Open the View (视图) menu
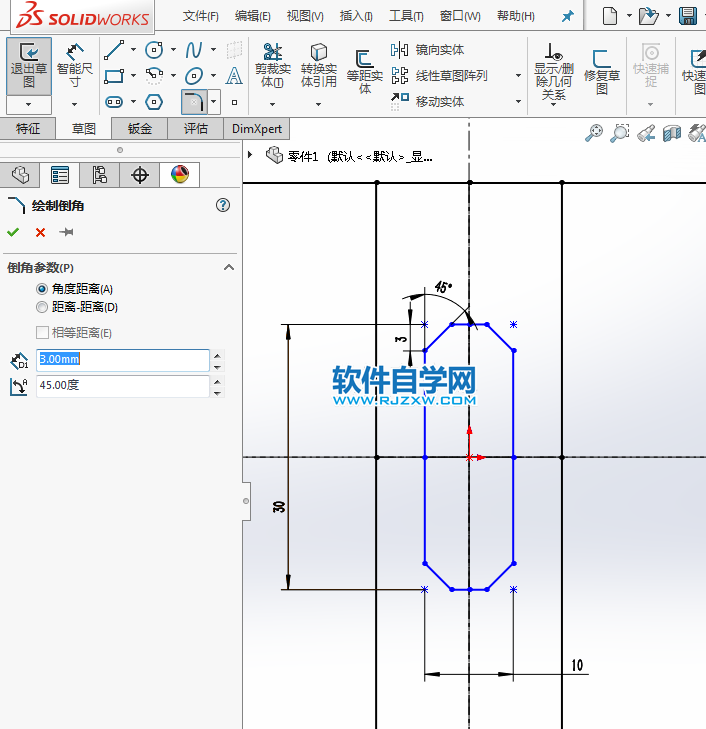The image size is (706, 729). 305,16
